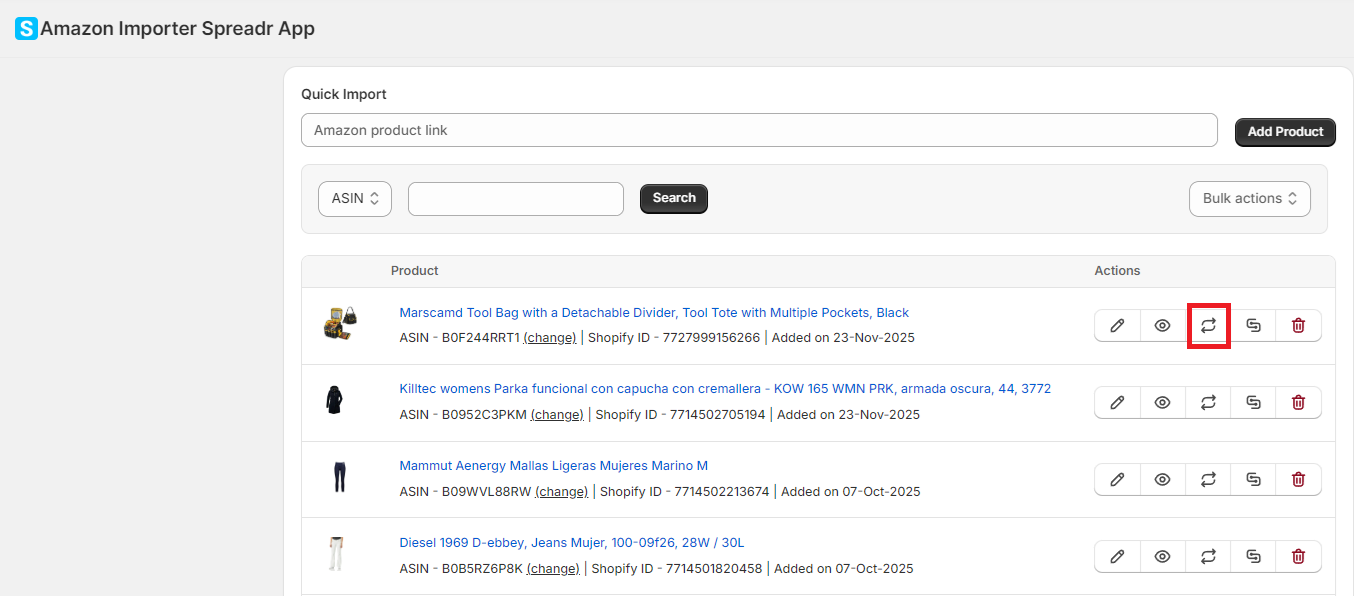Sync the Diesel 1969 D-ebbey Jeans product

click(x=1208, y=556)
